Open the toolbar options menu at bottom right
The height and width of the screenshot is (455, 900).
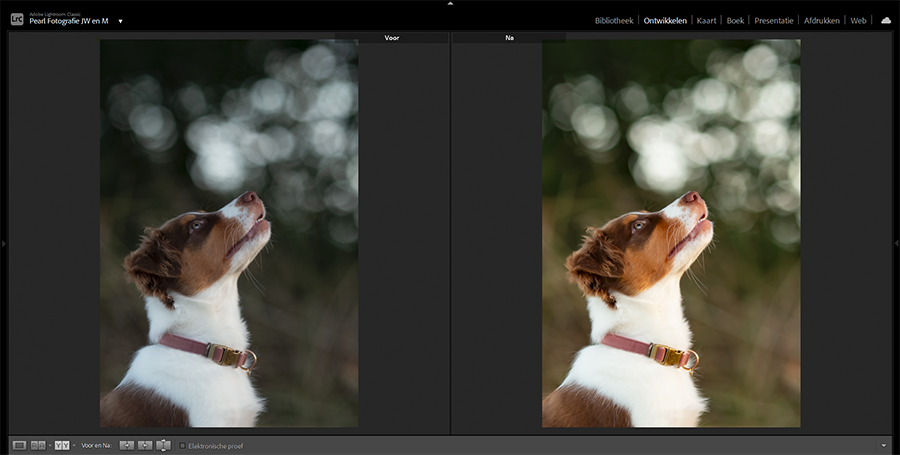click(884, 446)
